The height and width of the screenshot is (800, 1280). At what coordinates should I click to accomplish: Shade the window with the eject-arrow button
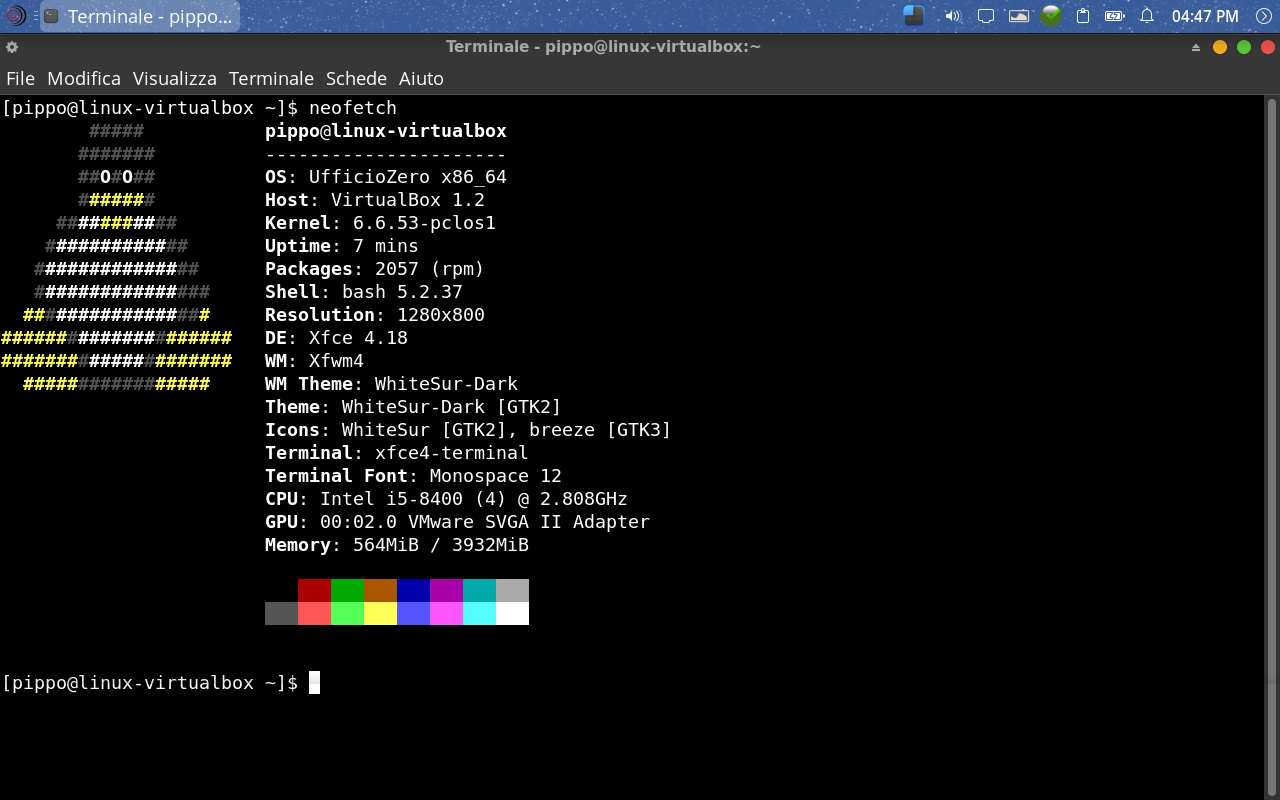coord(1196,47)
